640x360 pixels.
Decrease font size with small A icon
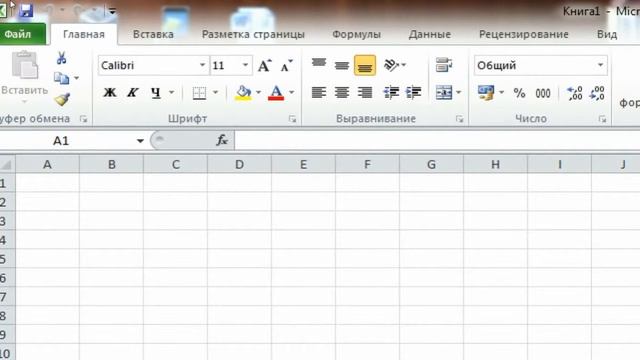(x=287, y=66)
